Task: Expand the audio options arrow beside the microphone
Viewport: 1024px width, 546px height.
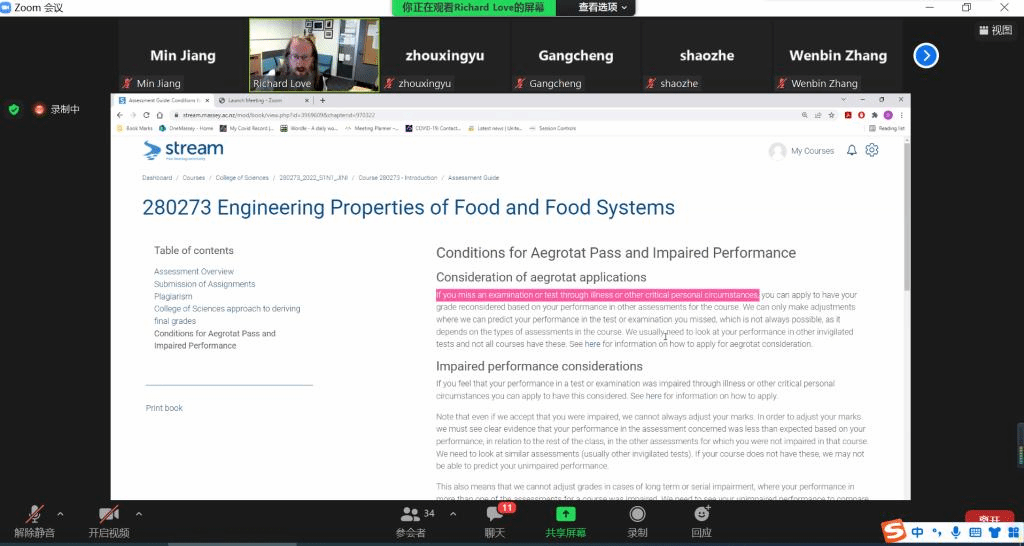Action: [60, 514]
